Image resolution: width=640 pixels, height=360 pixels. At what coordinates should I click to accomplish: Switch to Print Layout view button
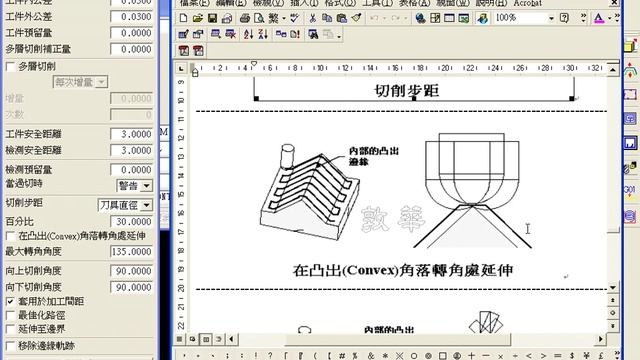[206, 339]
